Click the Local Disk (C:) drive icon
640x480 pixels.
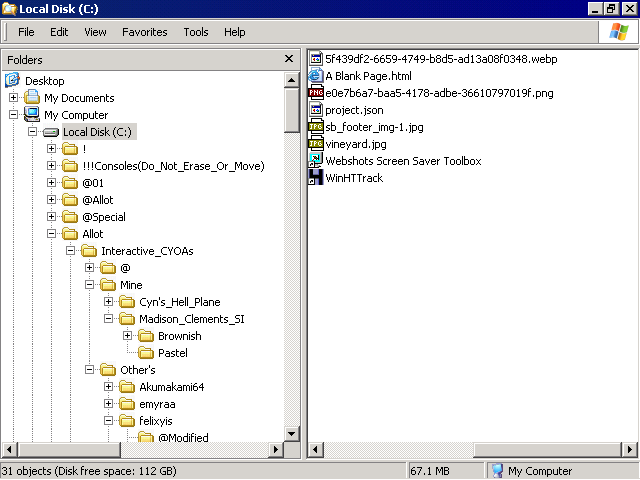(51, 132)
